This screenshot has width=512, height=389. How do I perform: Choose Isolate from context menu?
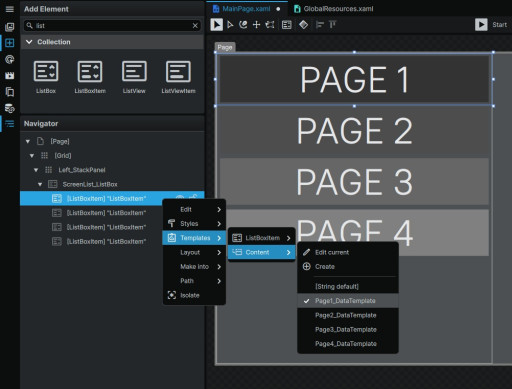pos(194,295)
